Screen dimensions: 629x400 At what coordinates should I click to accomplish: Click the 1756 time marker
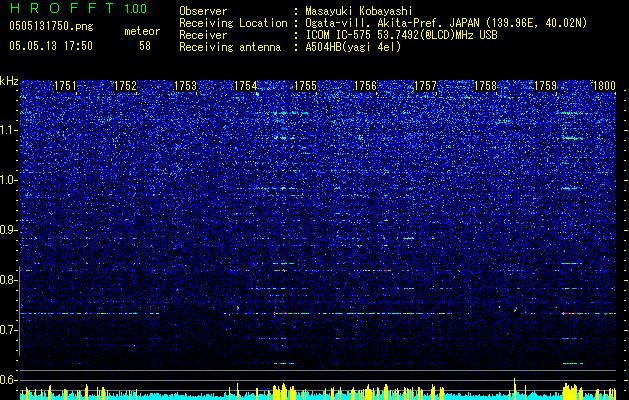366,86
